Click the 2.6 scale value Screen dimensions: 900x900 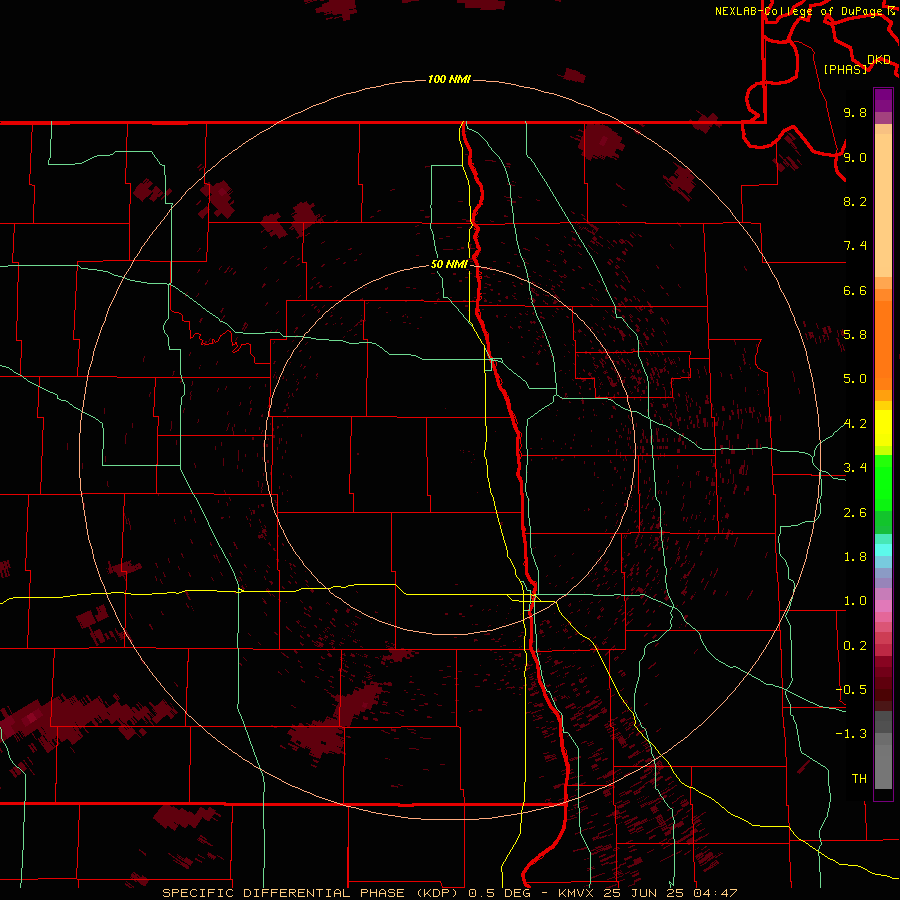point(855,513)
